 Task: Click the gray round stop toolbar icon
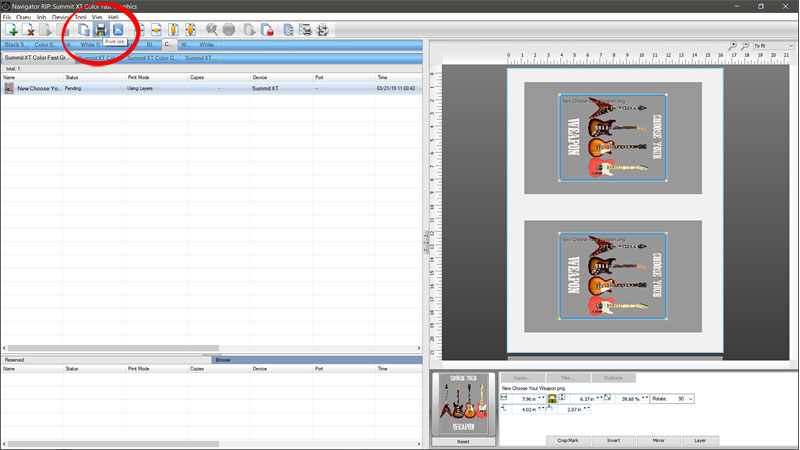pyautogui.click(x=229, y=30)
